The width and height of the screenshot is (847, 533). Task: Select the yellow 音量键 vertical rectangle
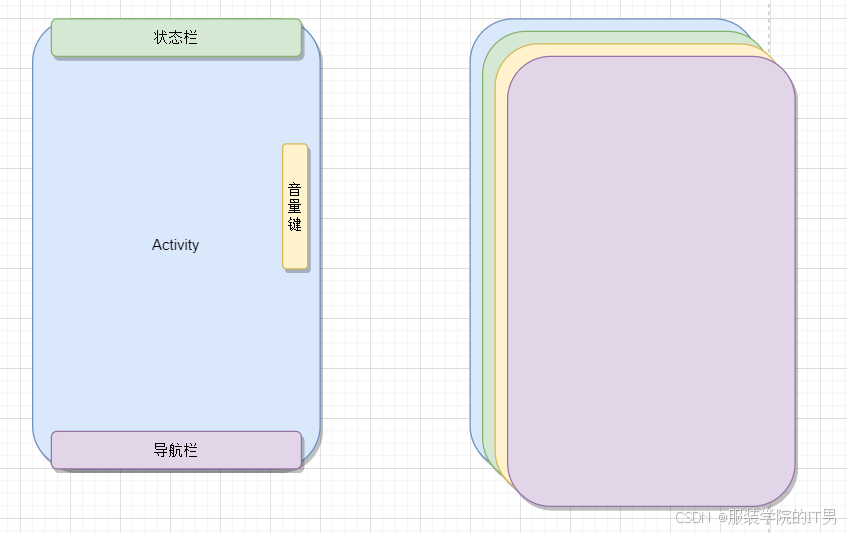tap(295, 206)
